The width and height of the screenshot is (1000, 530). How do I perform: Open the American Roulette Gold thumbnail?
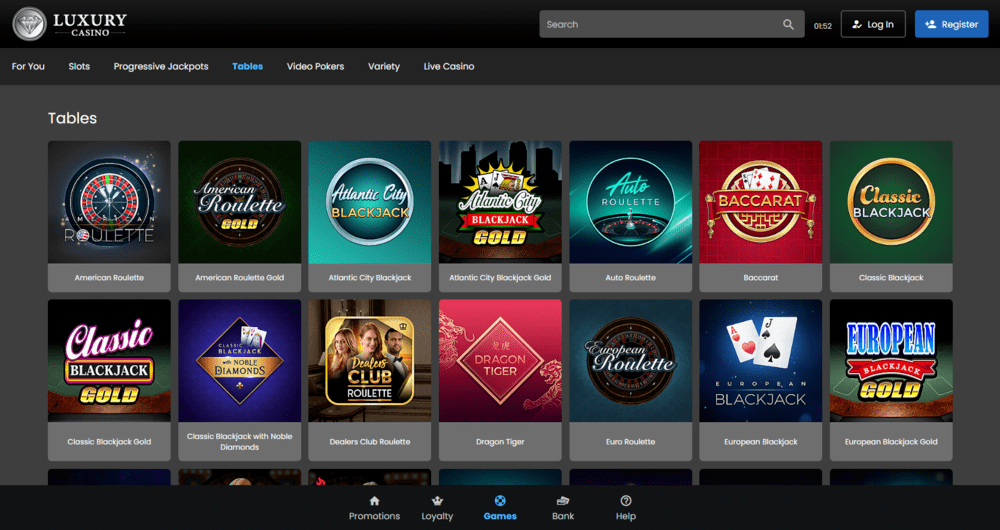click(x=240, y=202)
